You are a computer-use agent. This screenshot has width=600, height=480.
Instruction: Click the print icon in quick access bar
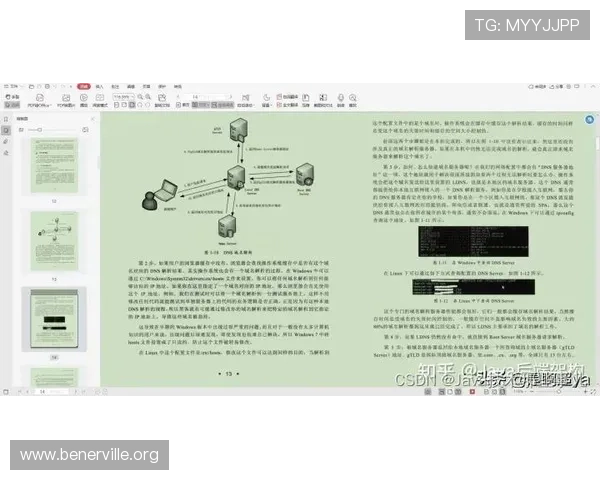pos(47,87)
